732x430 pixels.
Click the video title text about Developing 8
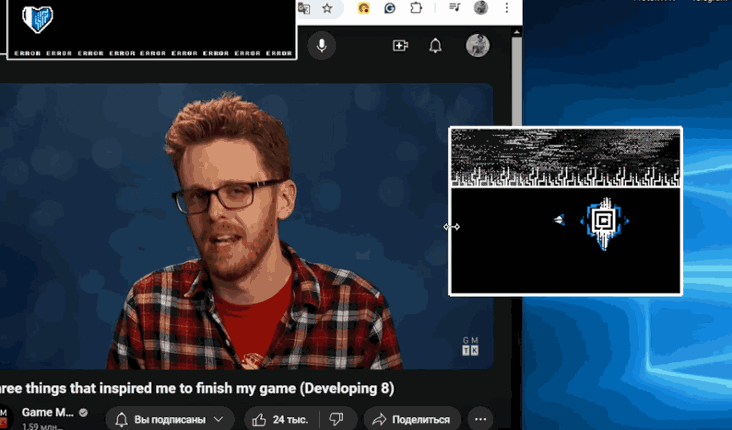tap(197, 388)
